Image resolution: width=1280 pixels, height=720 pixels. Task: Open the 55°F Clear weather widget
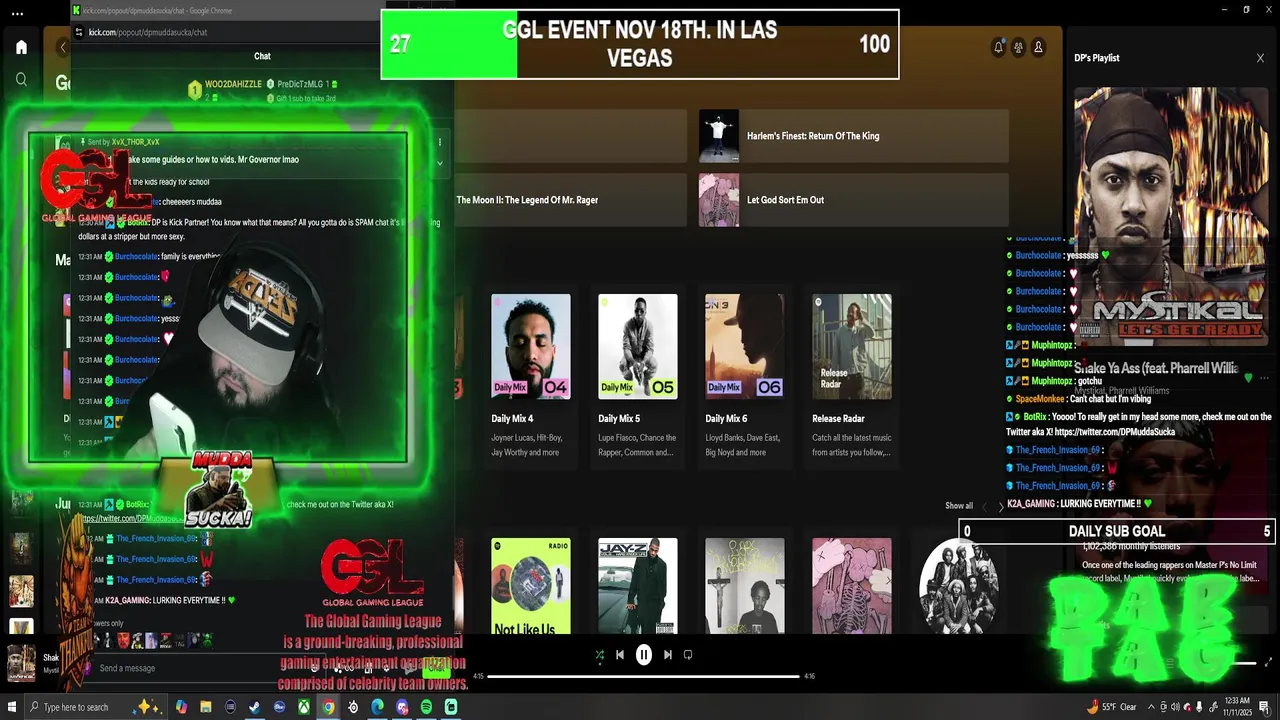pos(1111,707)
